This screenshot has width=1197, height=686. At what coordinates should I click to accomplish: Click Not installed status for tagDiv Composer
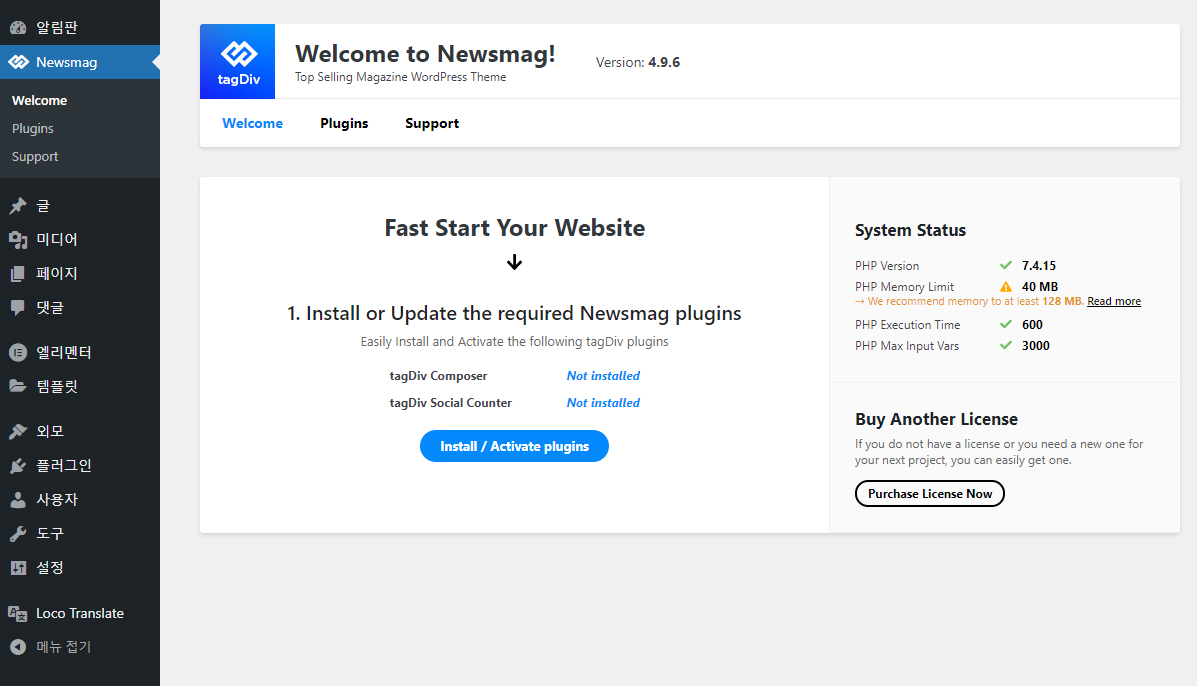(x=603, y=375)
